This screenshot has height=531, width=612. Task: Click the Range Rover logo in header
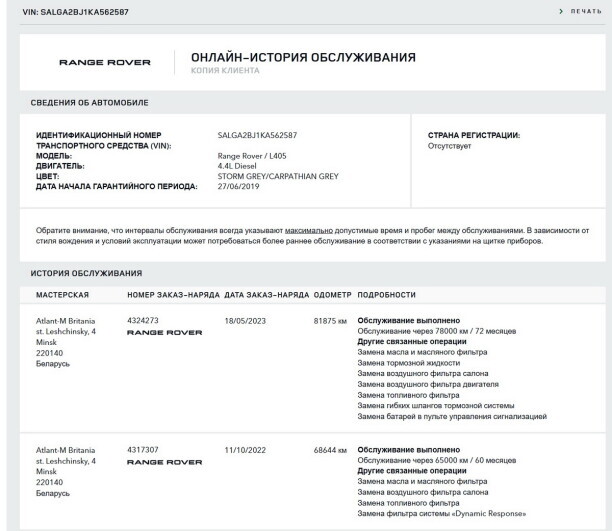pyautogui.click(x=105, y=62)
